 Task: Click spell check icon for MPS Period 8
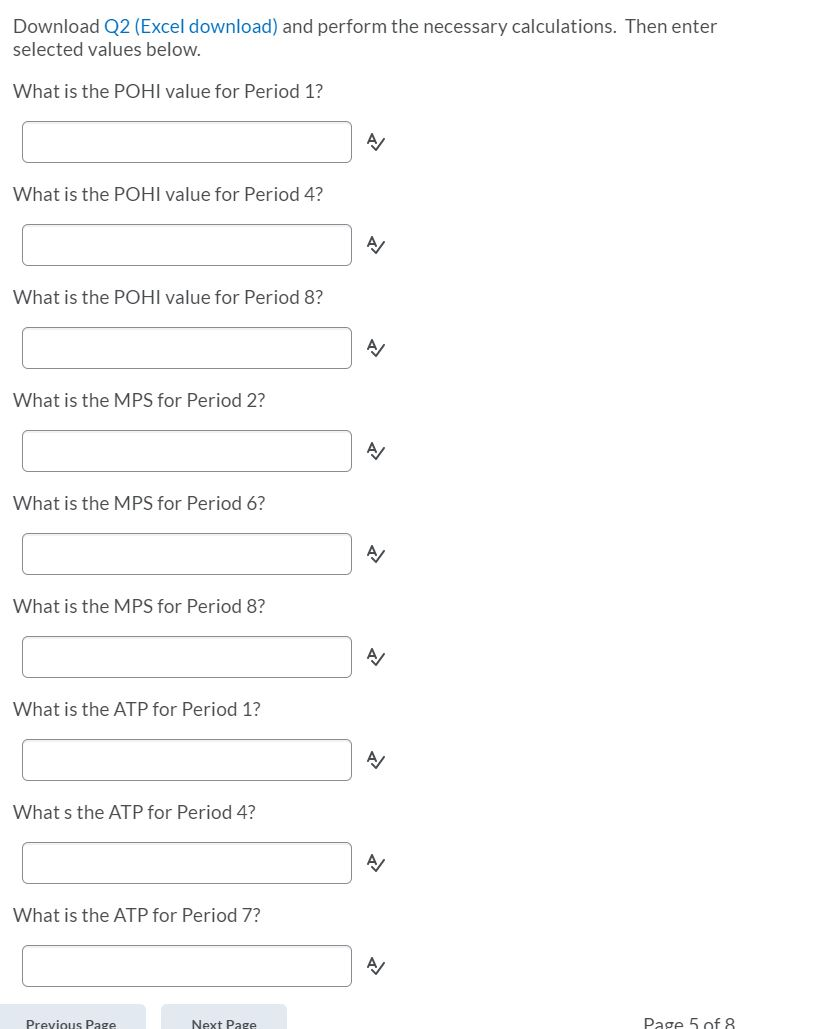tap(374, 657)
